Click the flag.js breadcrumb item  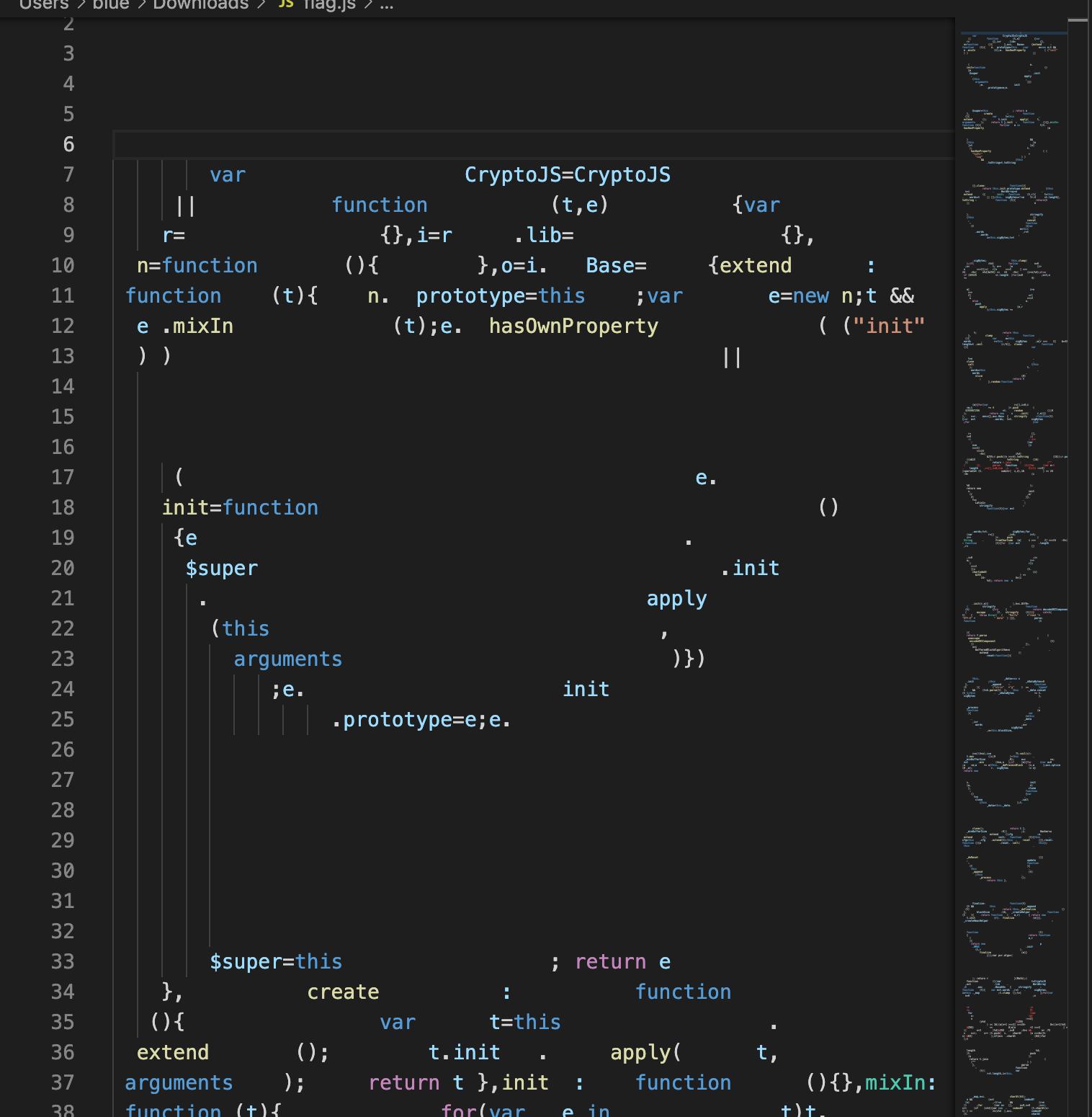[x=329, y=4]
